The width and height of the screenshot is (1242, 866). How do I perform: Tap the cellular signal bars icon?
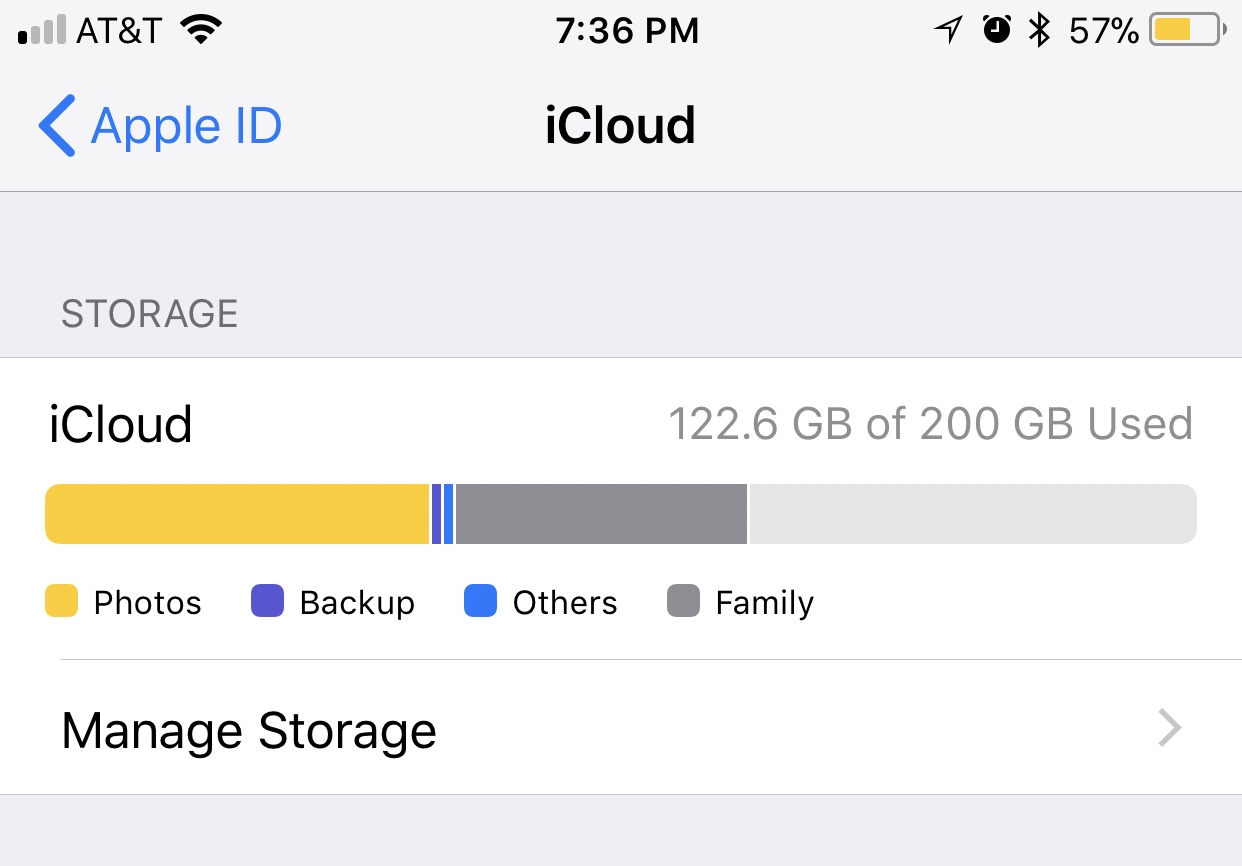pos(42,30)
